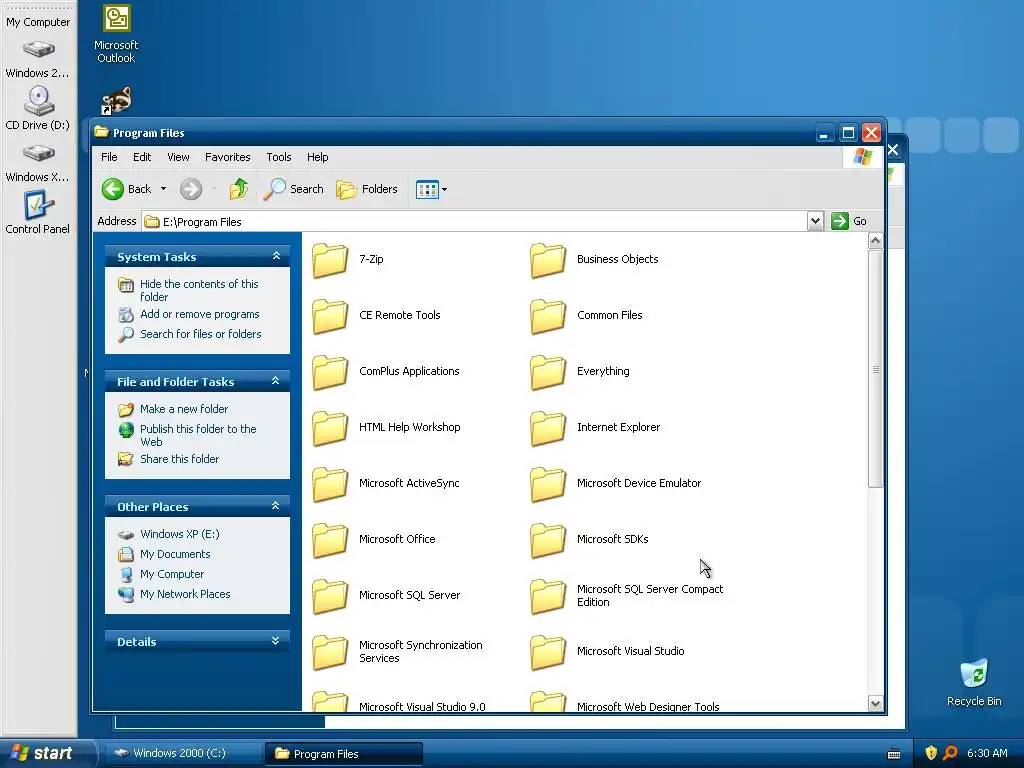Click the vertical scrollbar thumb

(x=875, y=369)
